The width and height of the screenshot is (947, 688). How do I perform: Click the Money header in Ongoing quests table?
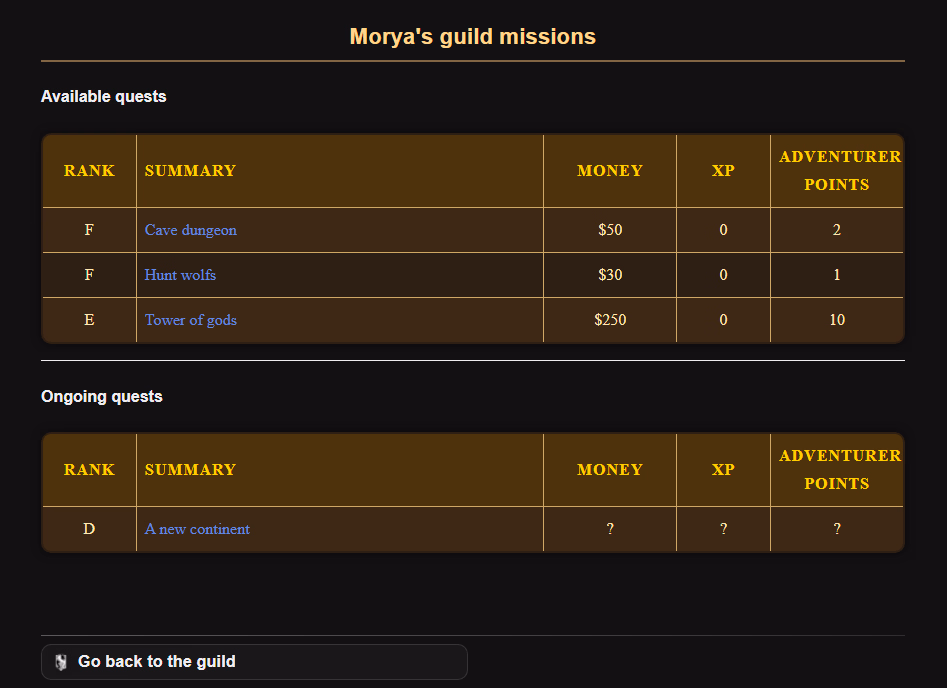click(x=609, y=470)
